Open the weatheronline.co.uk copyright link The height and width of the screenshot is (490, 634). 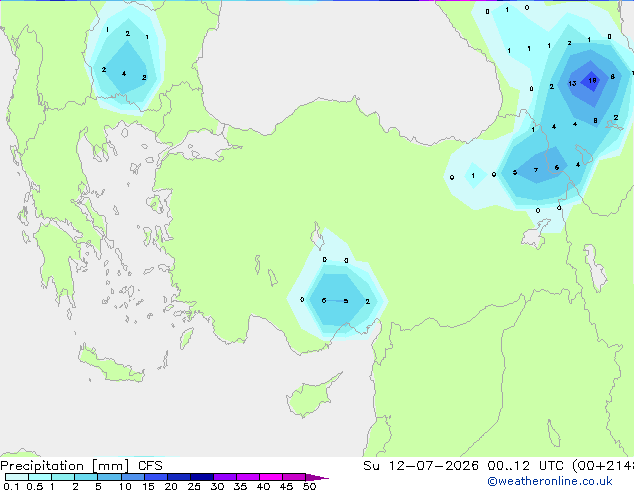coord(550,481)
